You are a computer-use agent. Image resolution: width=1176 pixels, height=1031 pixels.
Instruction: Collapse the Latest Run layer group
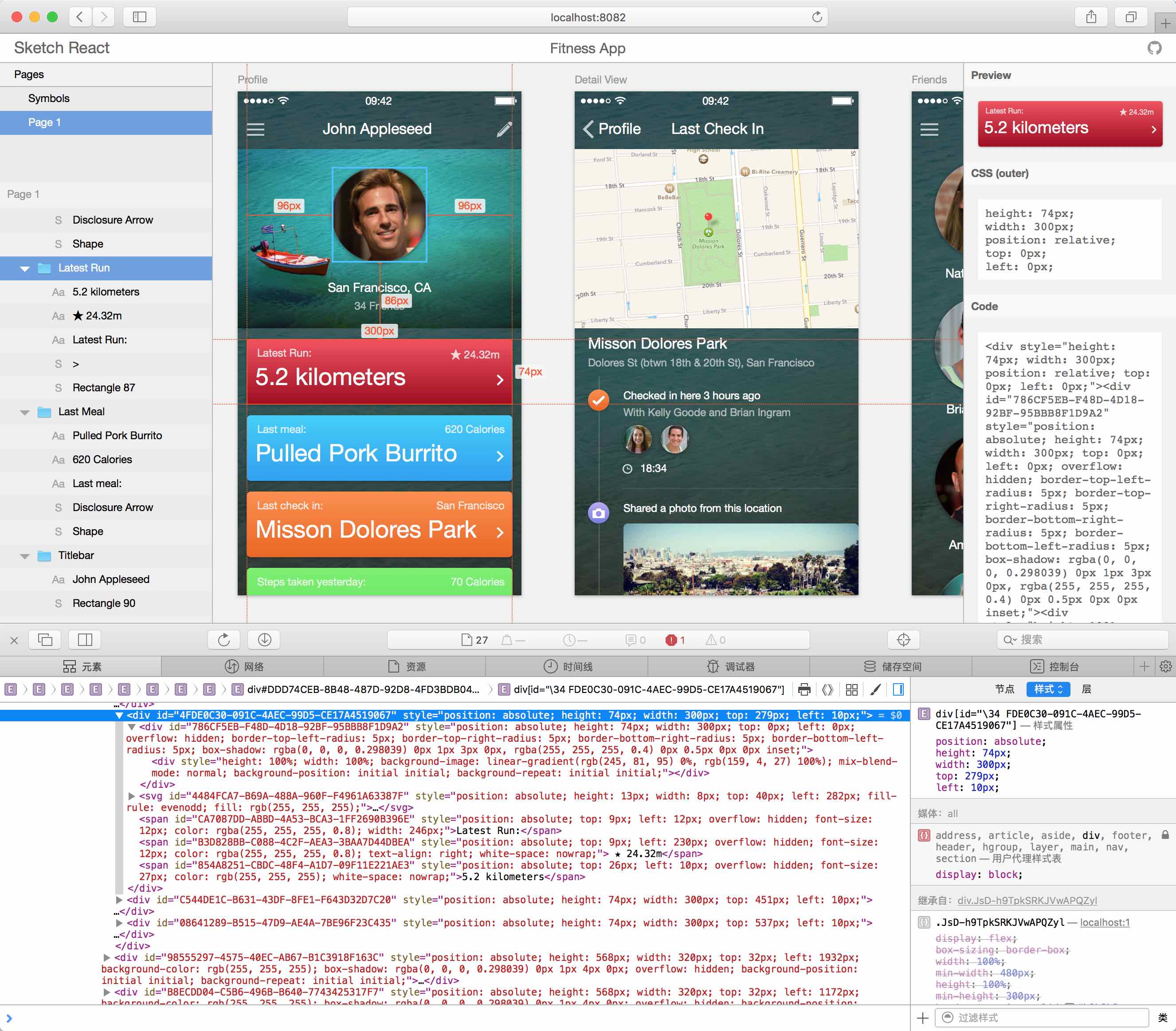point(25,269)
